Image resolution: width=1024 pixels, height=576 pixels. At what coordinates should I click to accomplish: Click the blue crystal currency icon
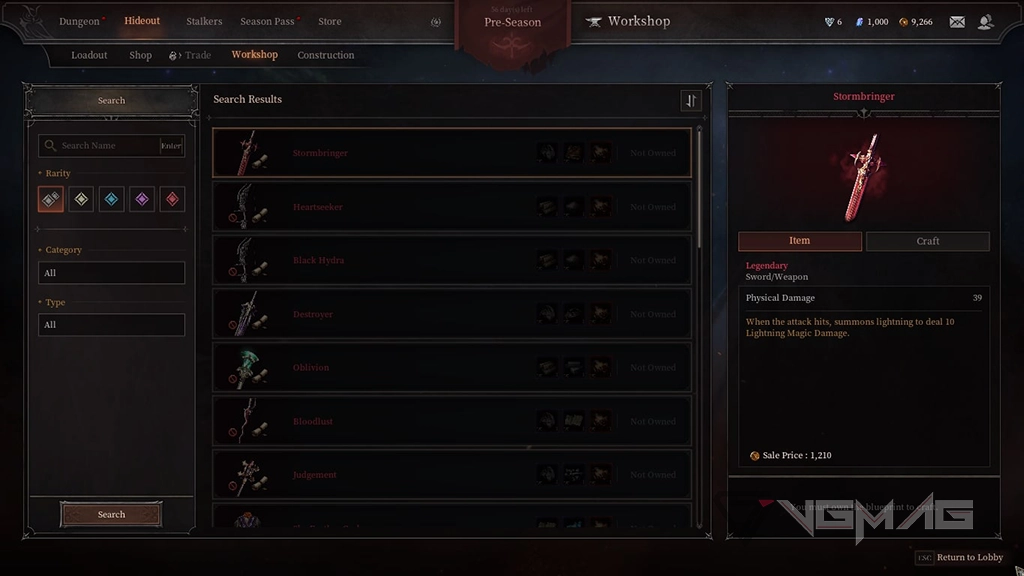click(859, 22)
